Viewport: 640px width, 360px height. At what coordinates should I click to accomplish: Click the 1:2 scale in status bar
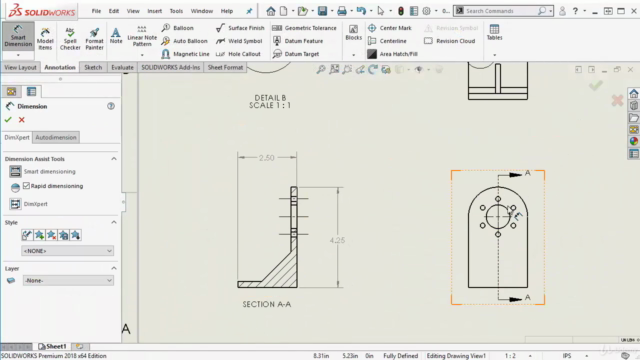(510, 356)
